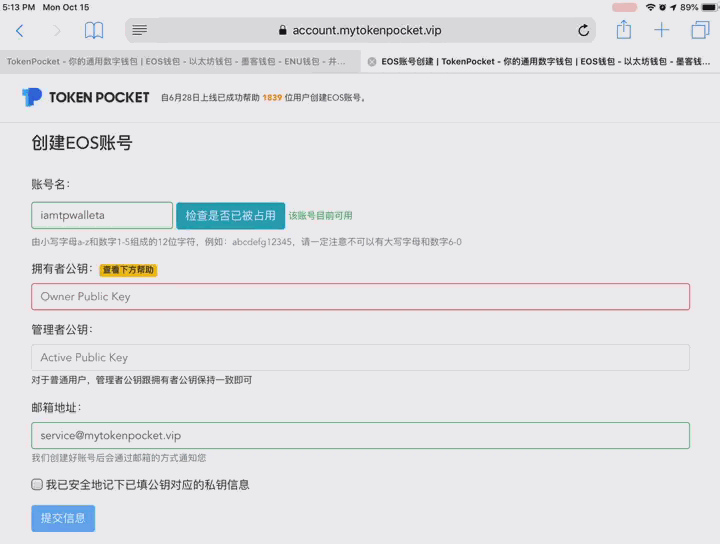Toggle Reader view lines icon
The image size is (720, 544).
click(x=140, y=30)
